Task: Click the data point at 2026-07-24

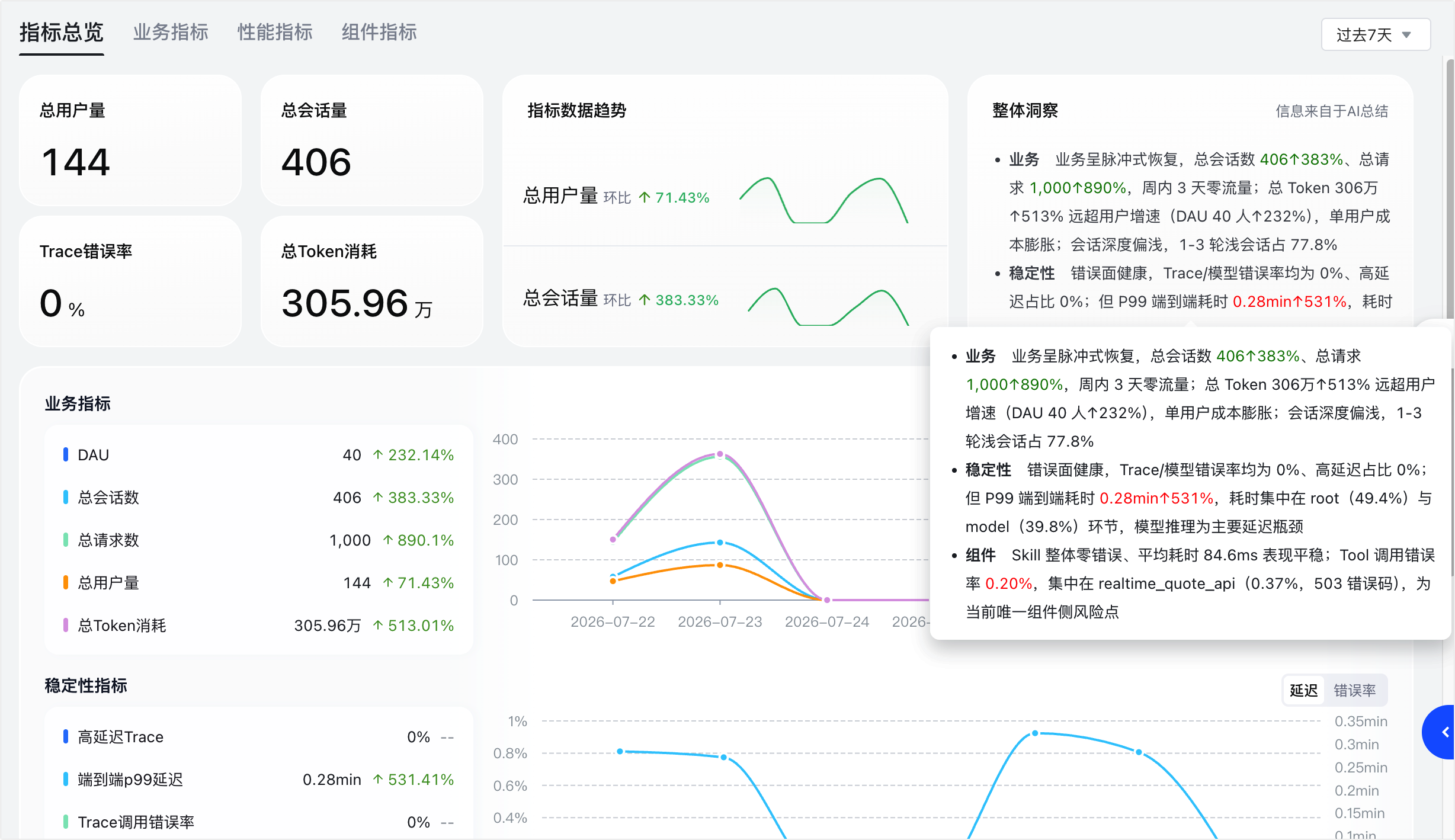Action: coord(827,600)
